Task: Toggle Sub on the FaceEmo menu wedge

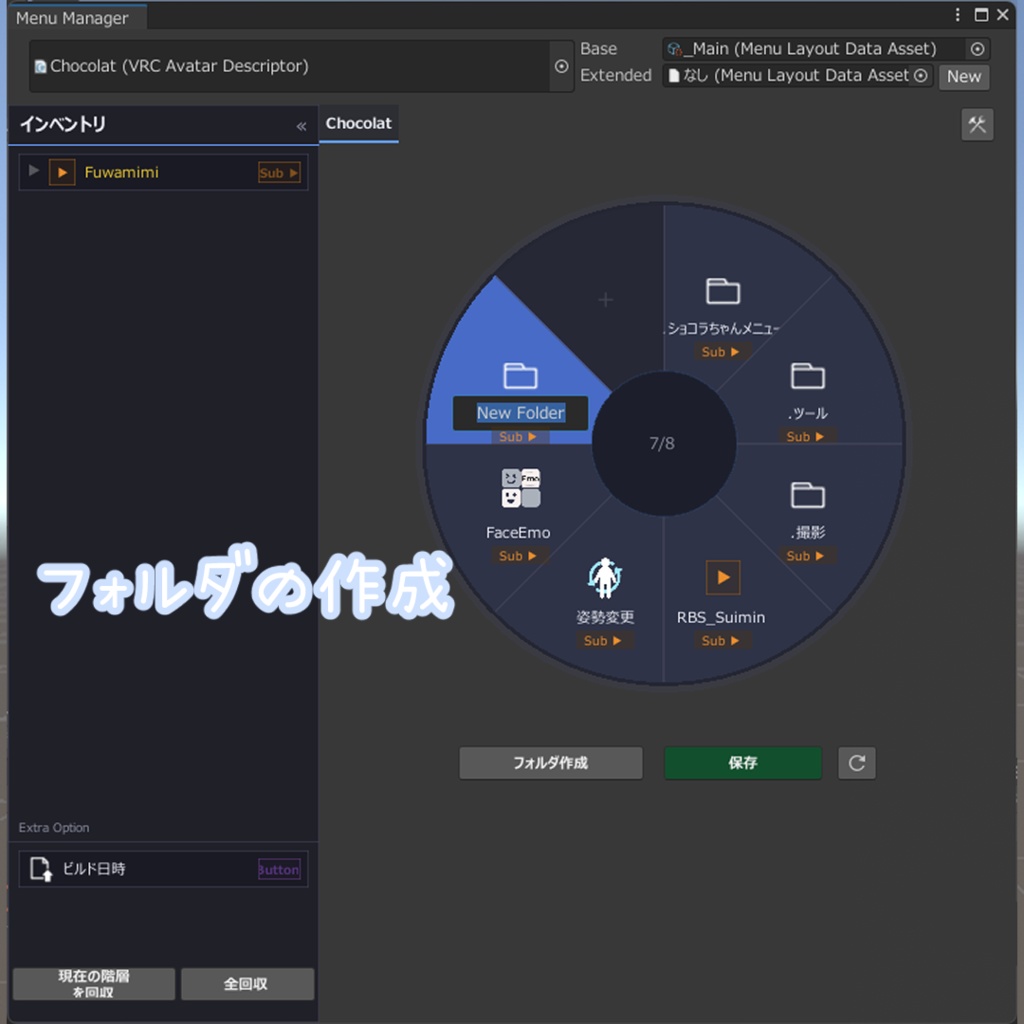Action: 519,556
